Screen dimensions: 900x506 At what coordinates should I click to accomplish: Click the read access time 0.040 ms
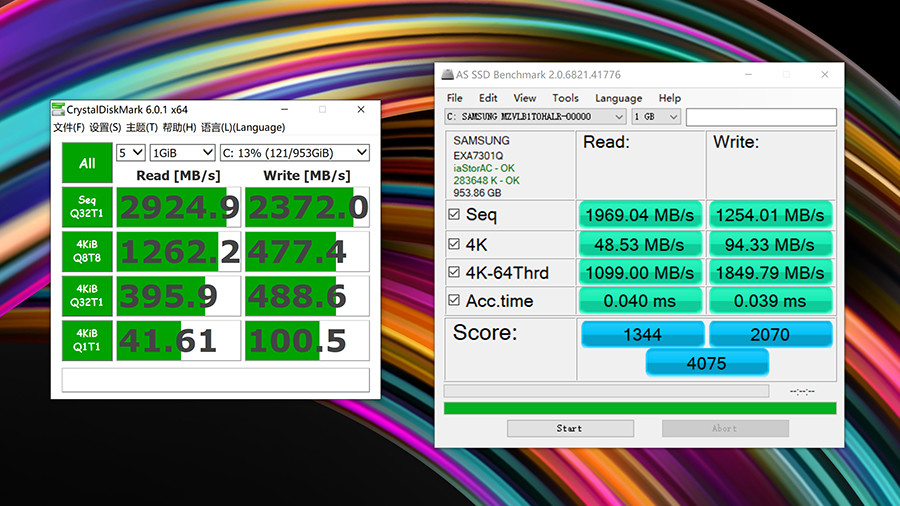[640, 301]
